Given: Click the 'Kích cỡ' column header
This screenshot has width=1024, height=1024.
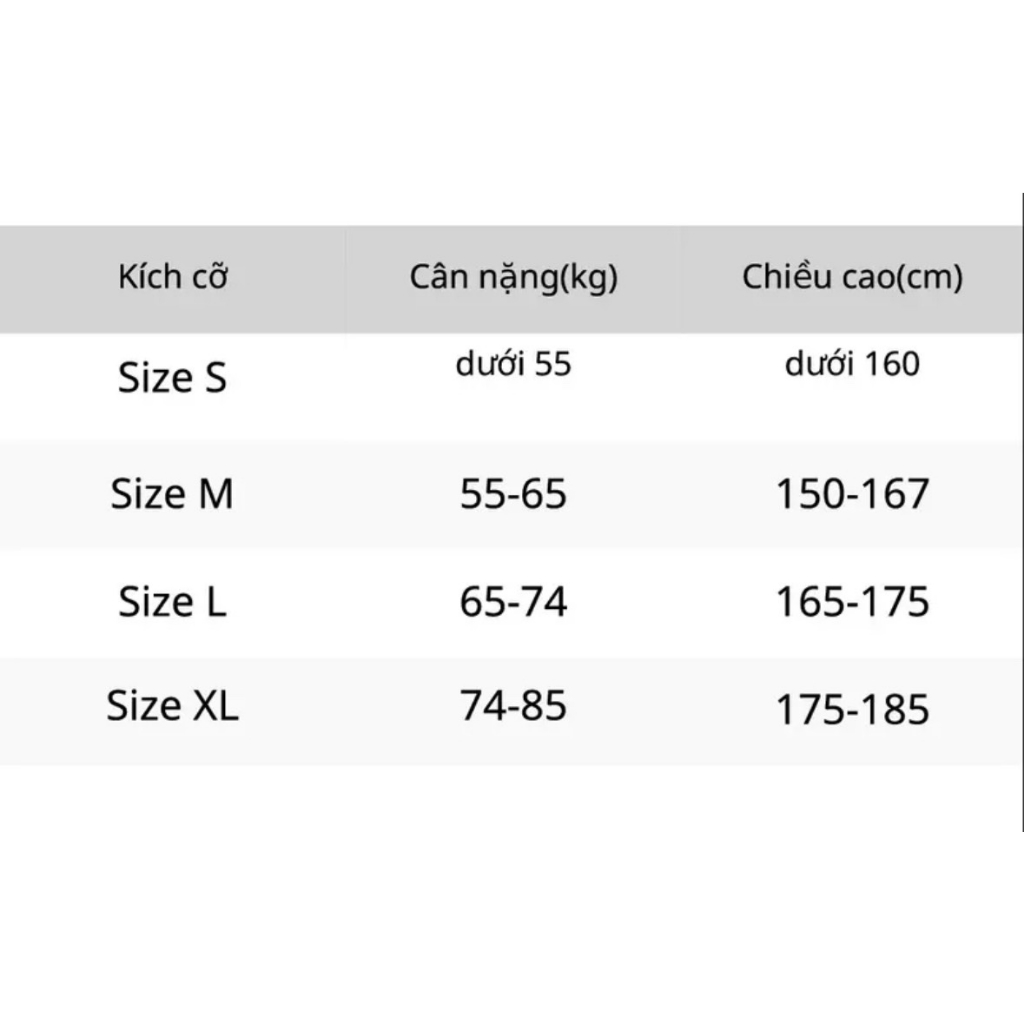Looking at the screenshot, I should point(173,277).
